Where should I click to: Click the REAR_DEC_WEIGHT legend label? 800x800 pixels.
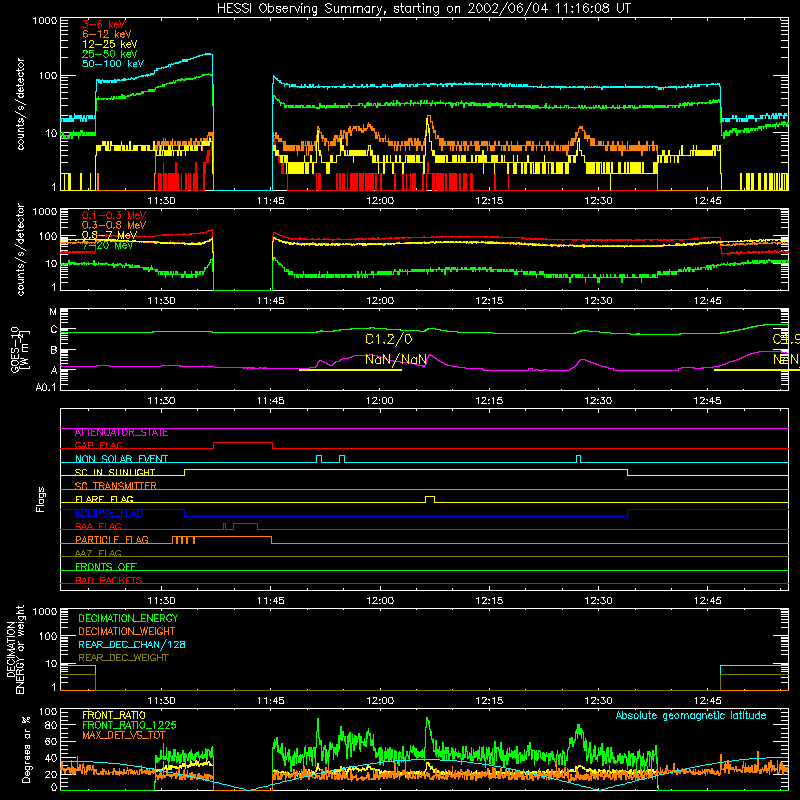(123, 658)
